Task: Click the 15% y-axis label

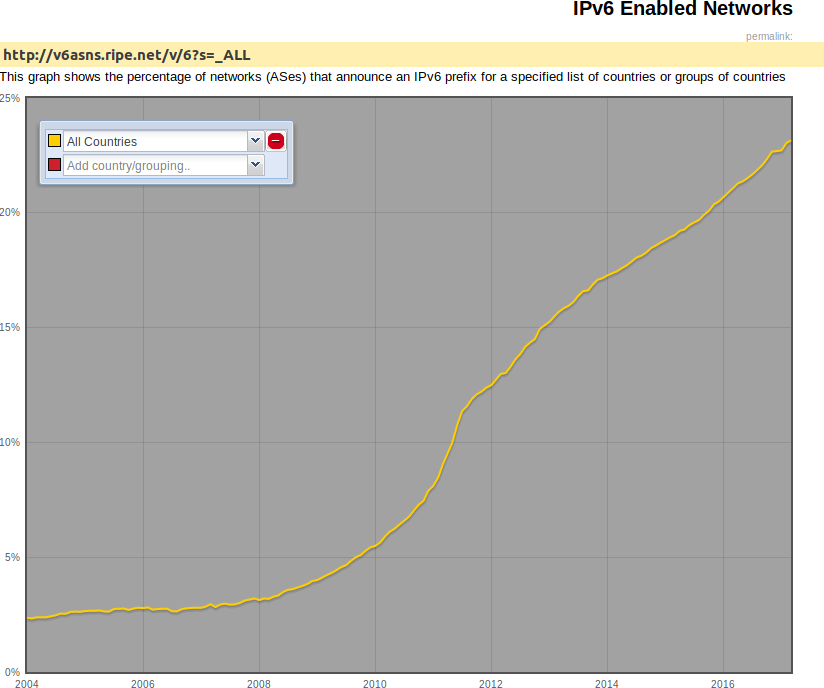Action: [10, 327]
